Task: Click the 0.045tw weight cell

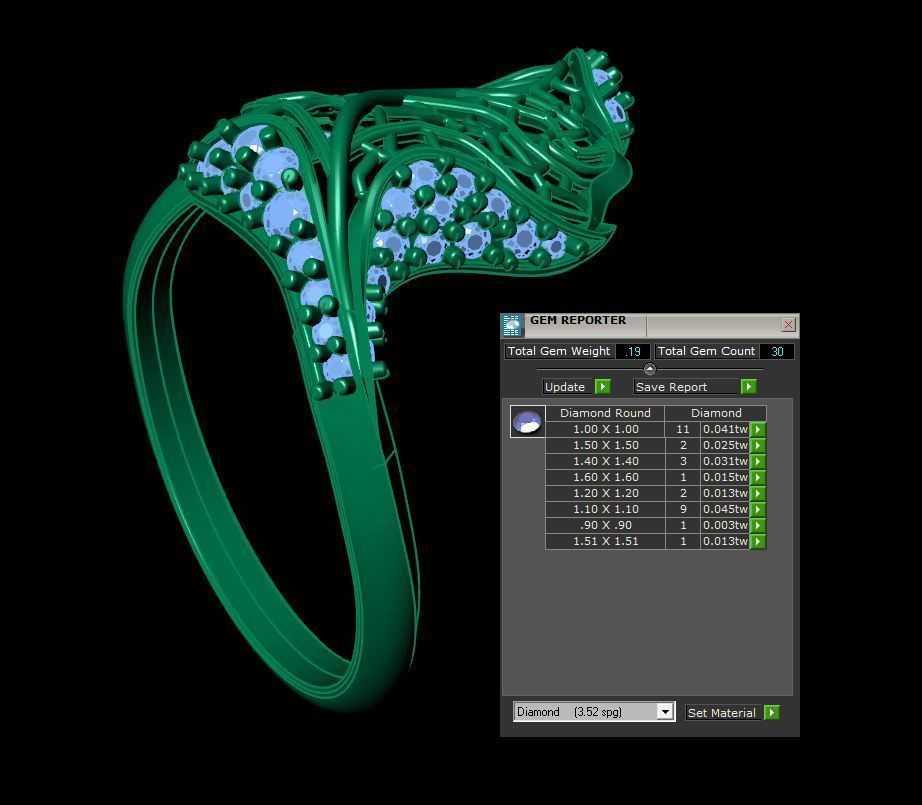Action: [x=725, y=509]
